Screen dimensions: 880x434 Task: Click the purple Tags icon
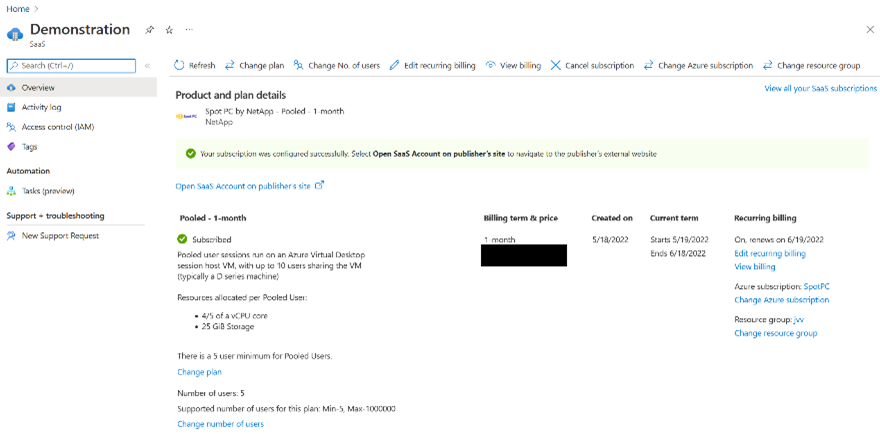click(x=11, y=147)
